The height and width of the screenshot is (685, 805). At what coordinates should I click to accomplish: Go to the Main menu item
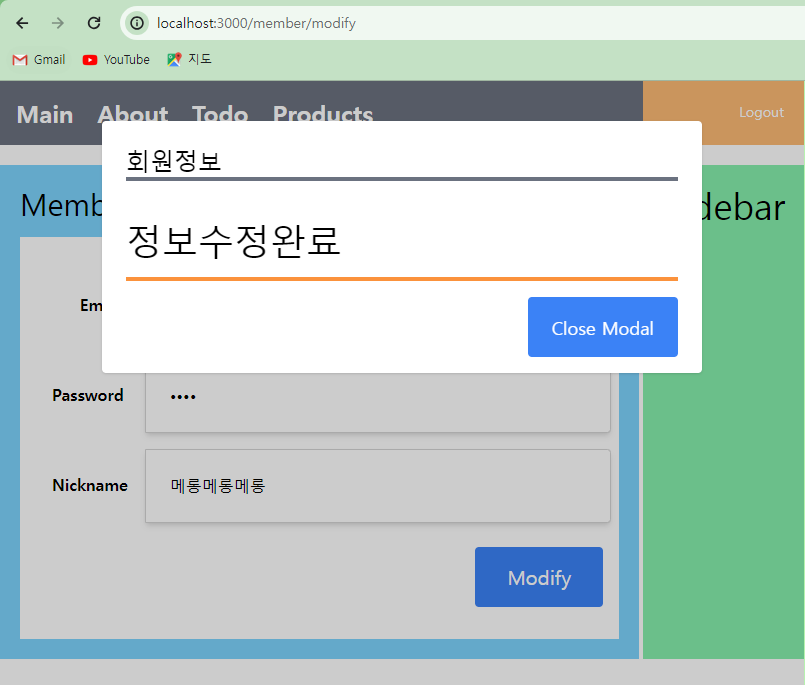coord(45,114)
